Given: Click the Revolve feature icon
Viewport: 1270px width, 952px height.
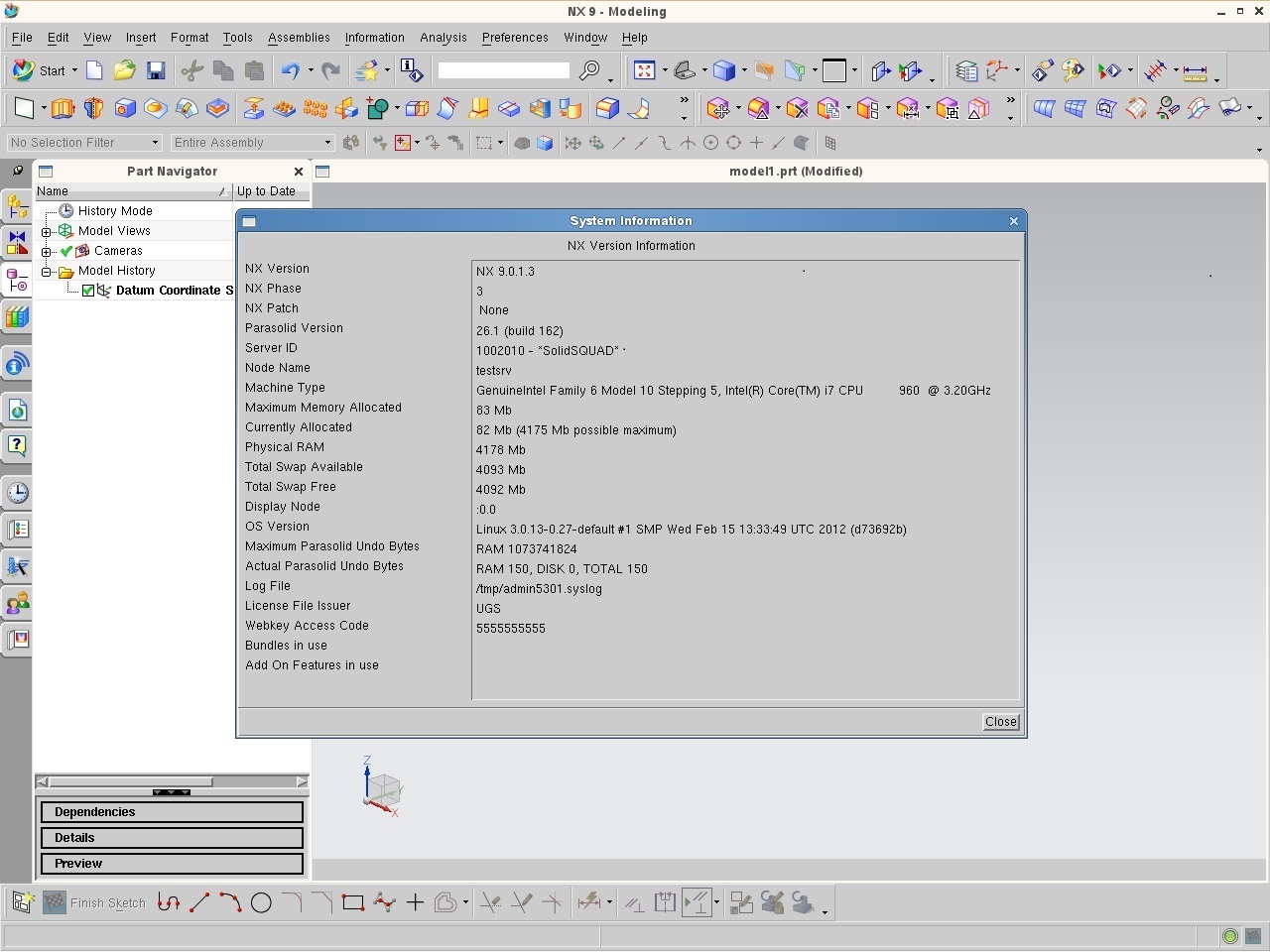Looking at the screenshot, I should click(x=93, y=108).
